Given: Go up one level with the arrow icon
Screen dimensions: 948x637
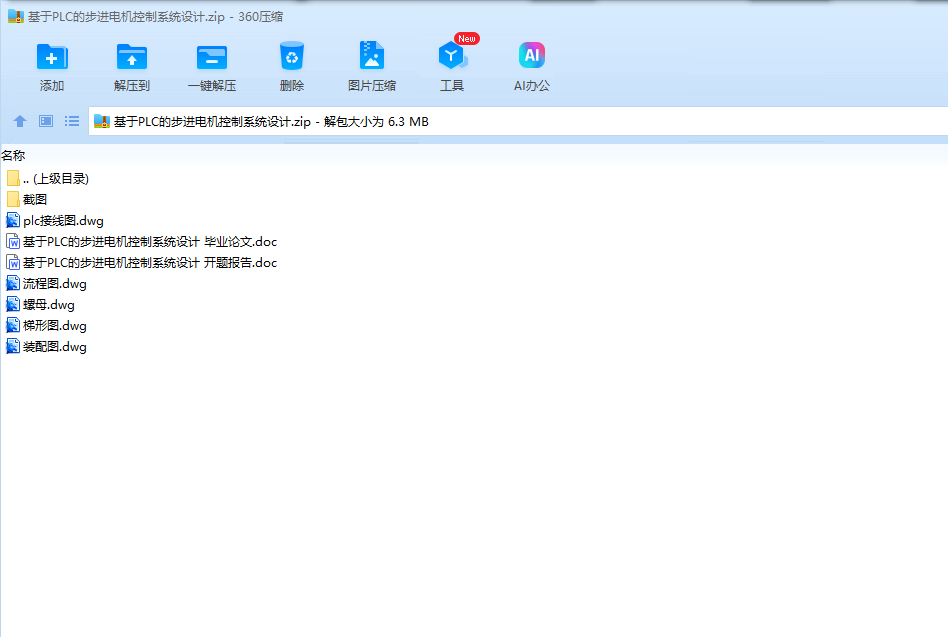Looking at the screenshot, I should tap(20, 121).
